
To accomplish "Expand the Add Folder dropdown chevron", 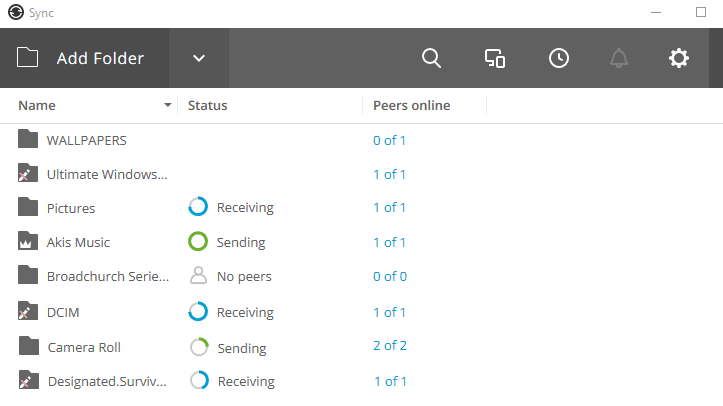I will point(199,59).
